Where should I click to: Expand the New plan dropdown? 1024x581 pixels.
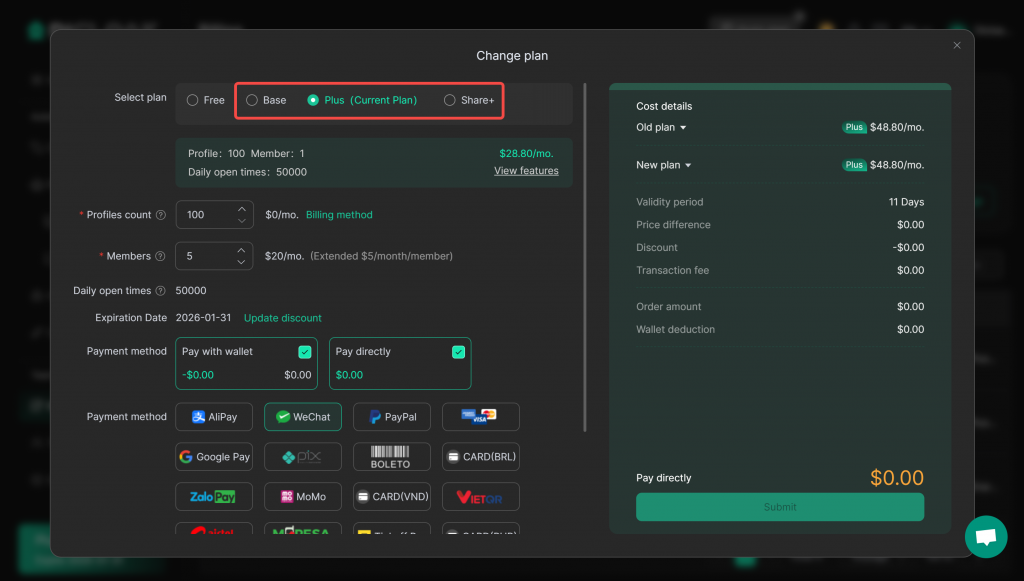tap(689, 165)
